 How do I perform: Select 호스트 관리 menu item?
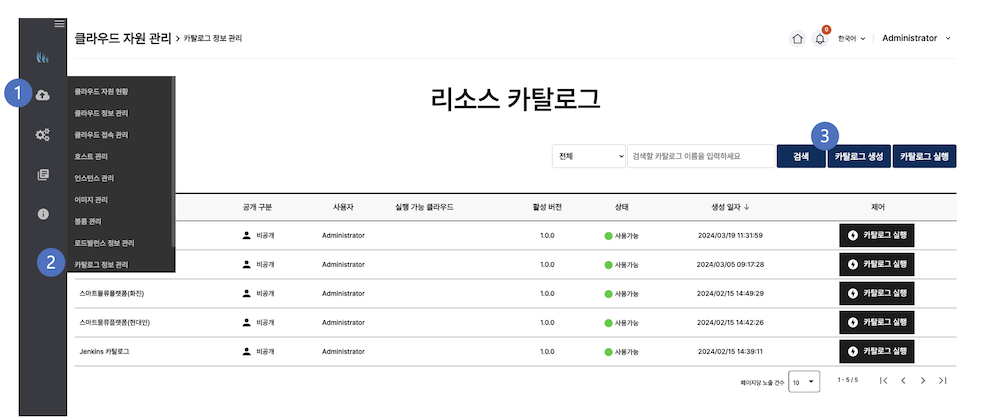[x=91, y=156]
